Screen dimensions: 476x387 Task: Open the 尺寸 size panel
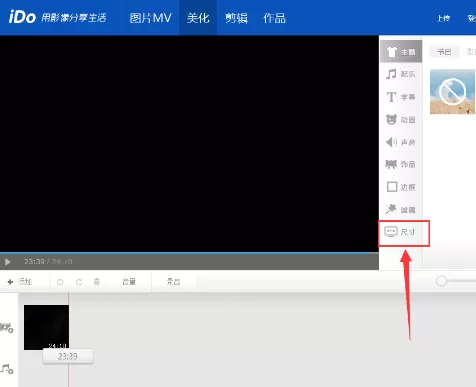click(x=401, y=232)
